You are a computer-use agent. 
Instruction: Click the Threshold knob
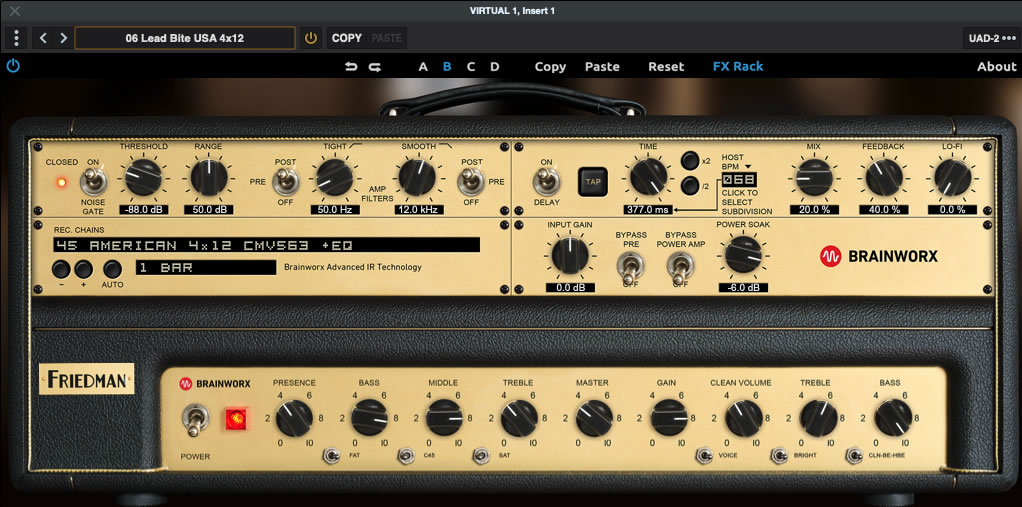[x=143, y=177]
